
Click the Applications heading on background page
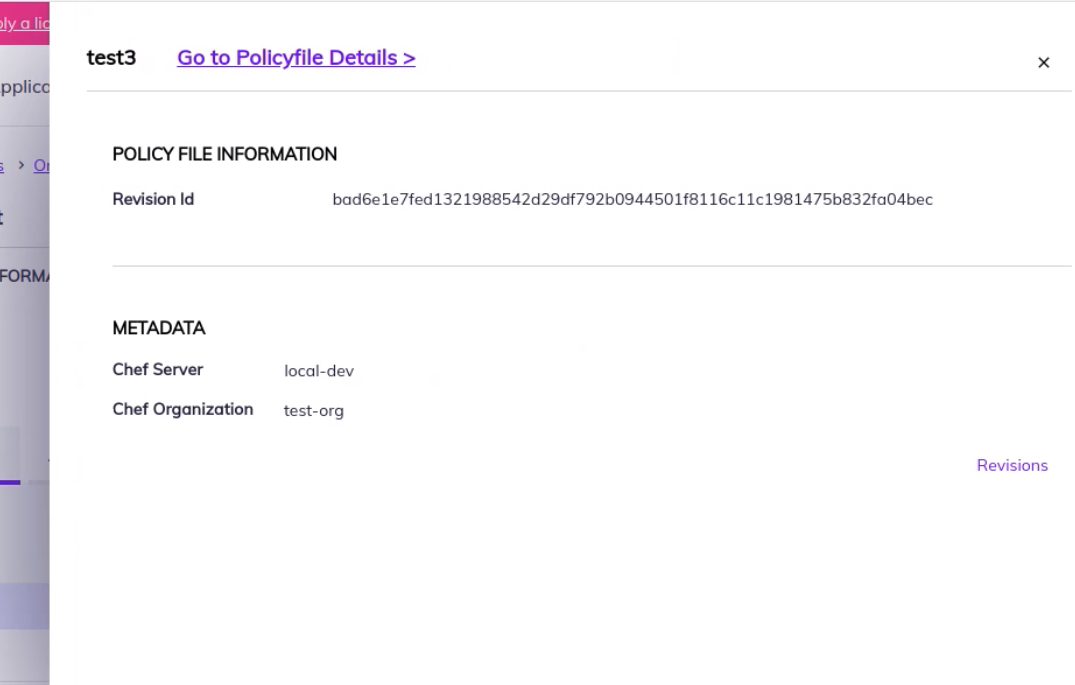coord(24,87)
